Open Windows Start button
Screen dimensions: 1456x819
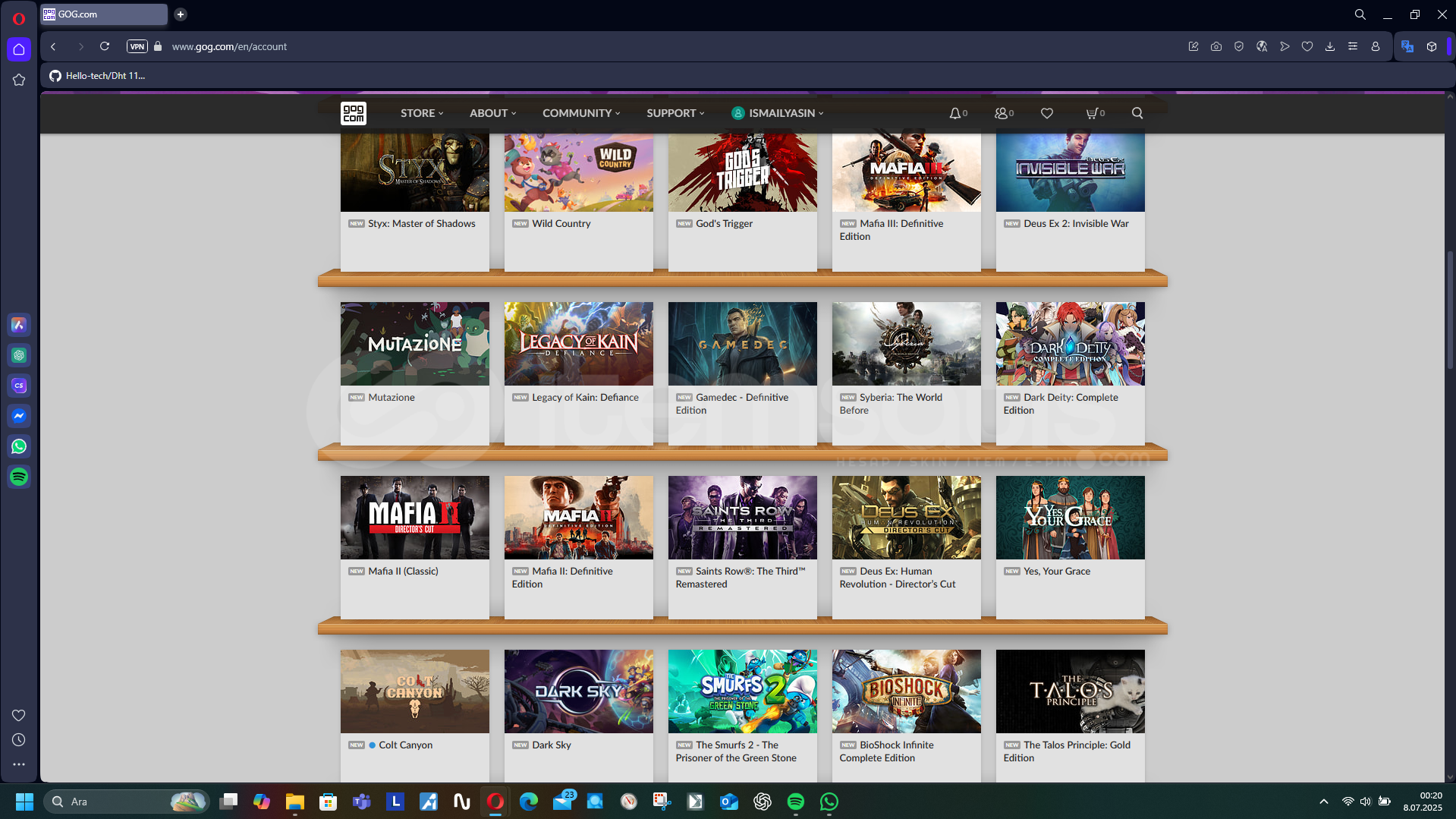(24, 802)
